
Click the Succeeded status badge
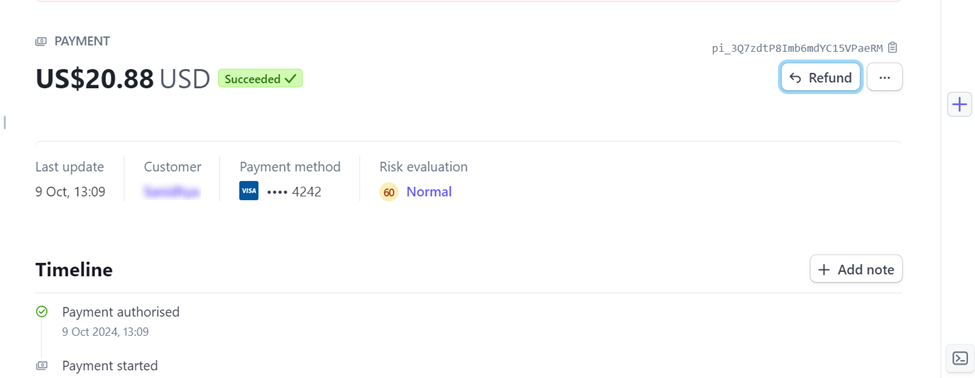pos(260,79)
